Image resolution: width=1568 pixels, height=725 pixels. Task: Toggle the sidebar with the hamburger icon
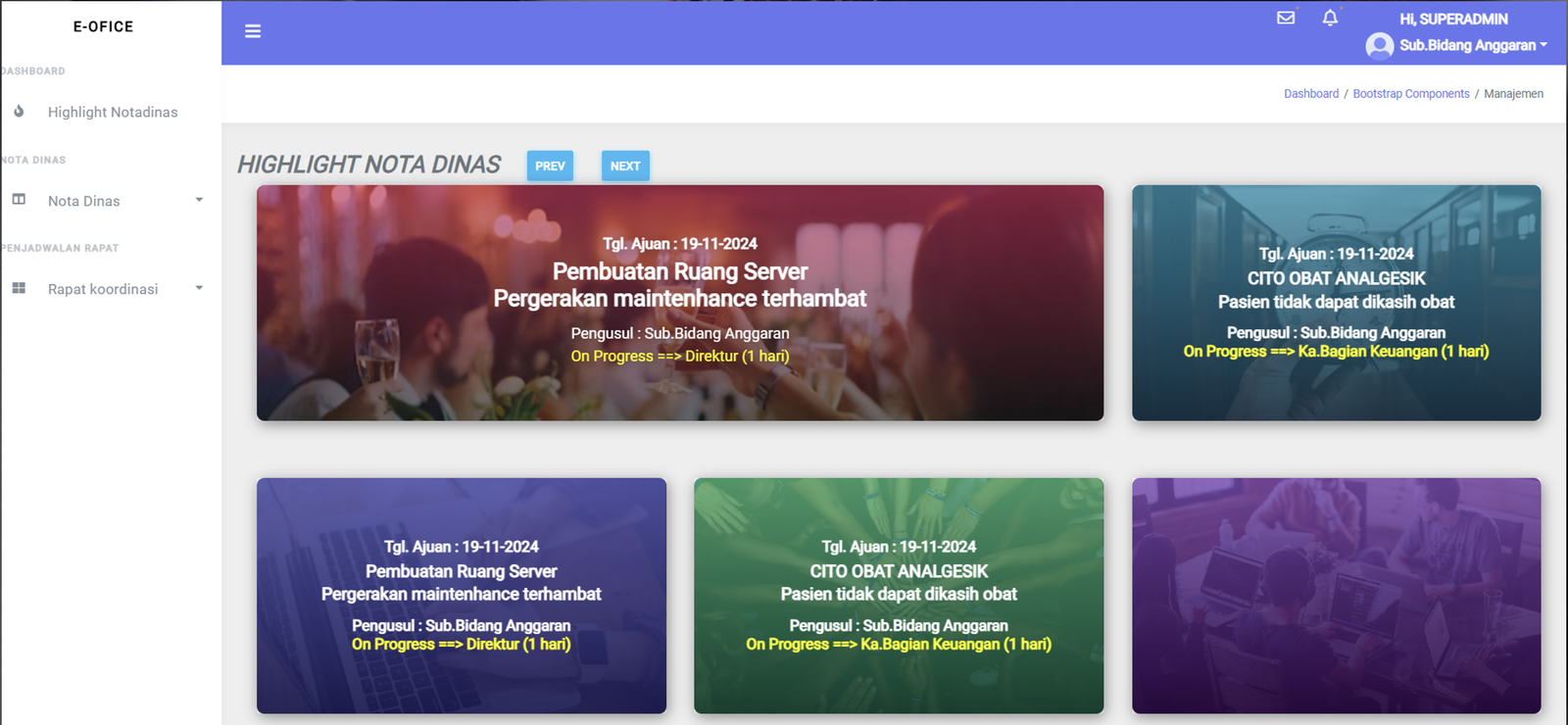[253, 31]
